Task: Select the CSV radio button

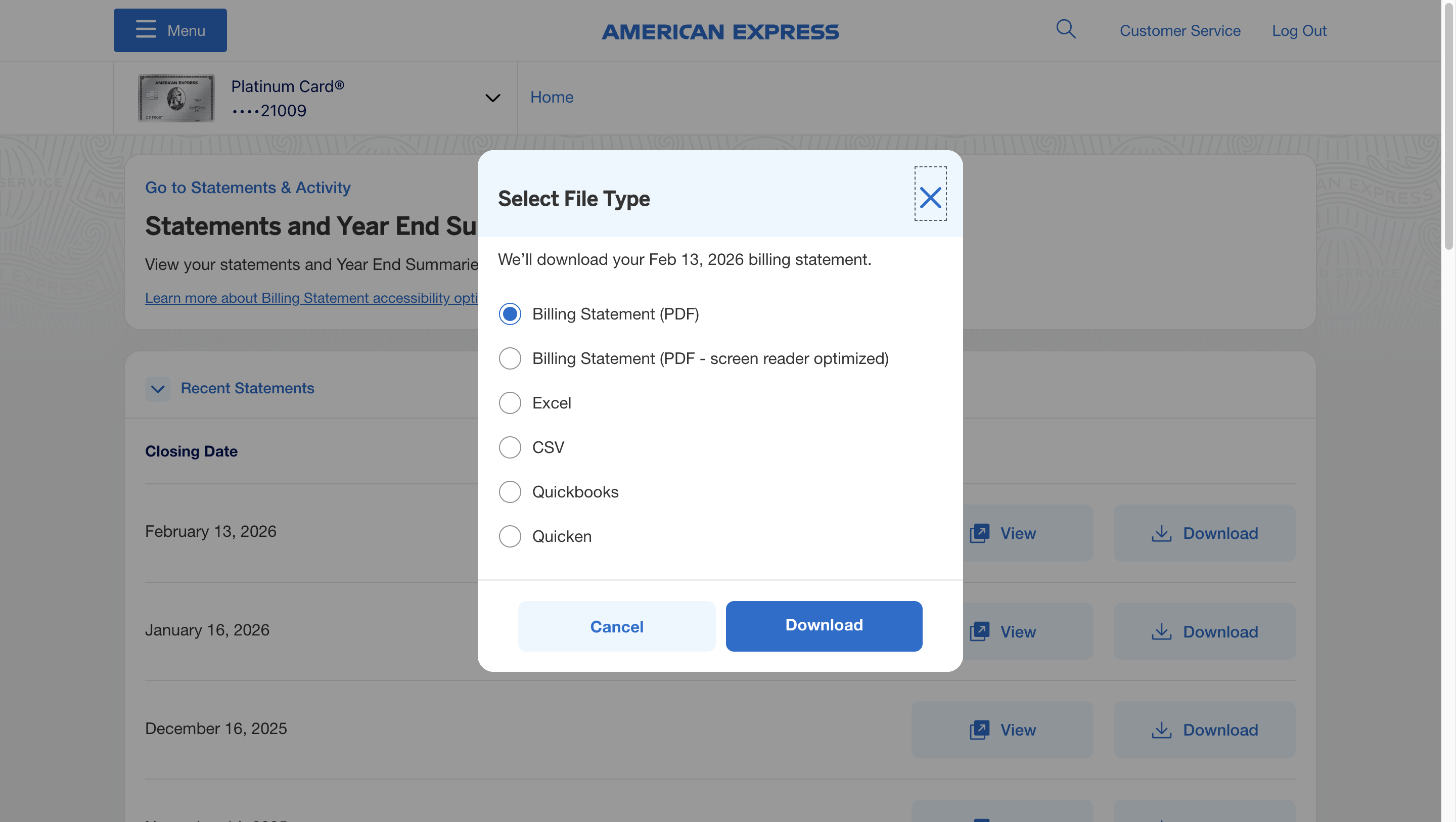Action: point(510,447)
